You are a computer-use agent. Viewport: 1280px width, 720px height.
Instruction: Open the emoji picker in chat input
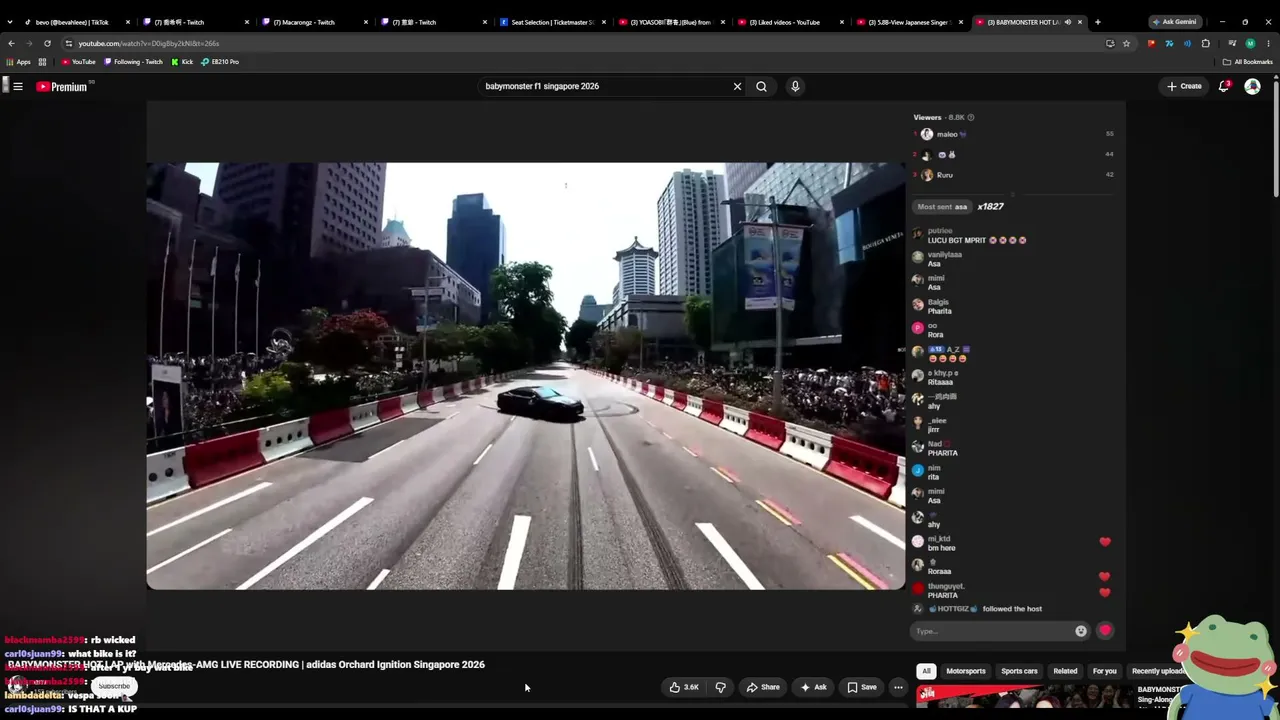[x=1081, y=631]
